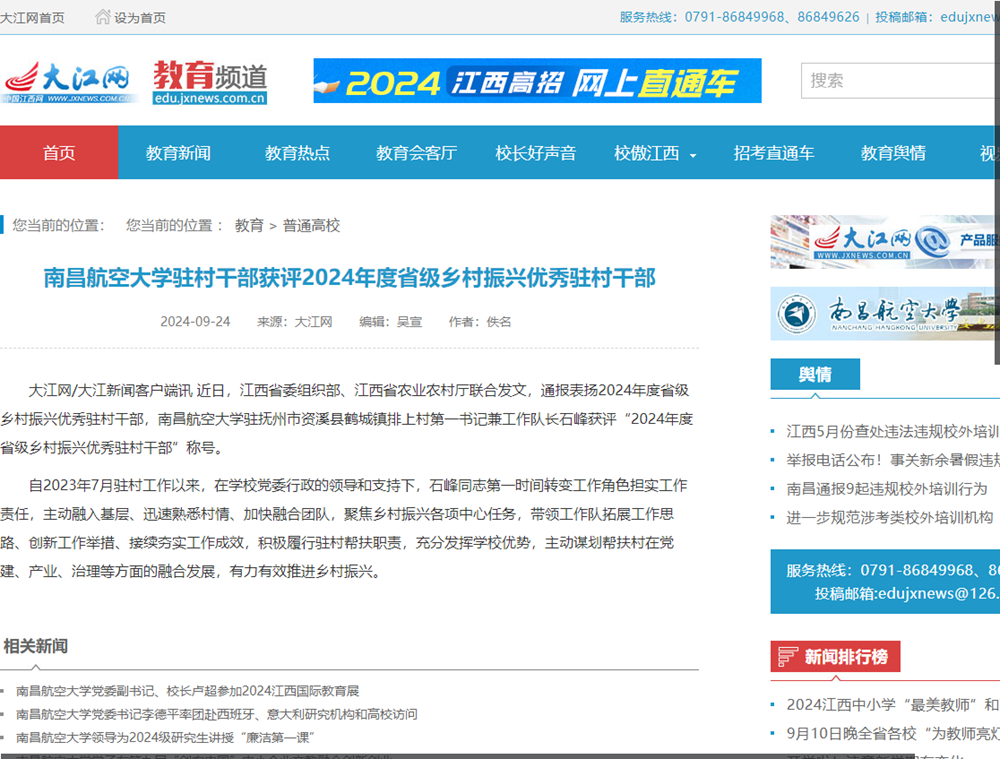Open the 招考直通车 nav tab

click(x=775, y=153)
